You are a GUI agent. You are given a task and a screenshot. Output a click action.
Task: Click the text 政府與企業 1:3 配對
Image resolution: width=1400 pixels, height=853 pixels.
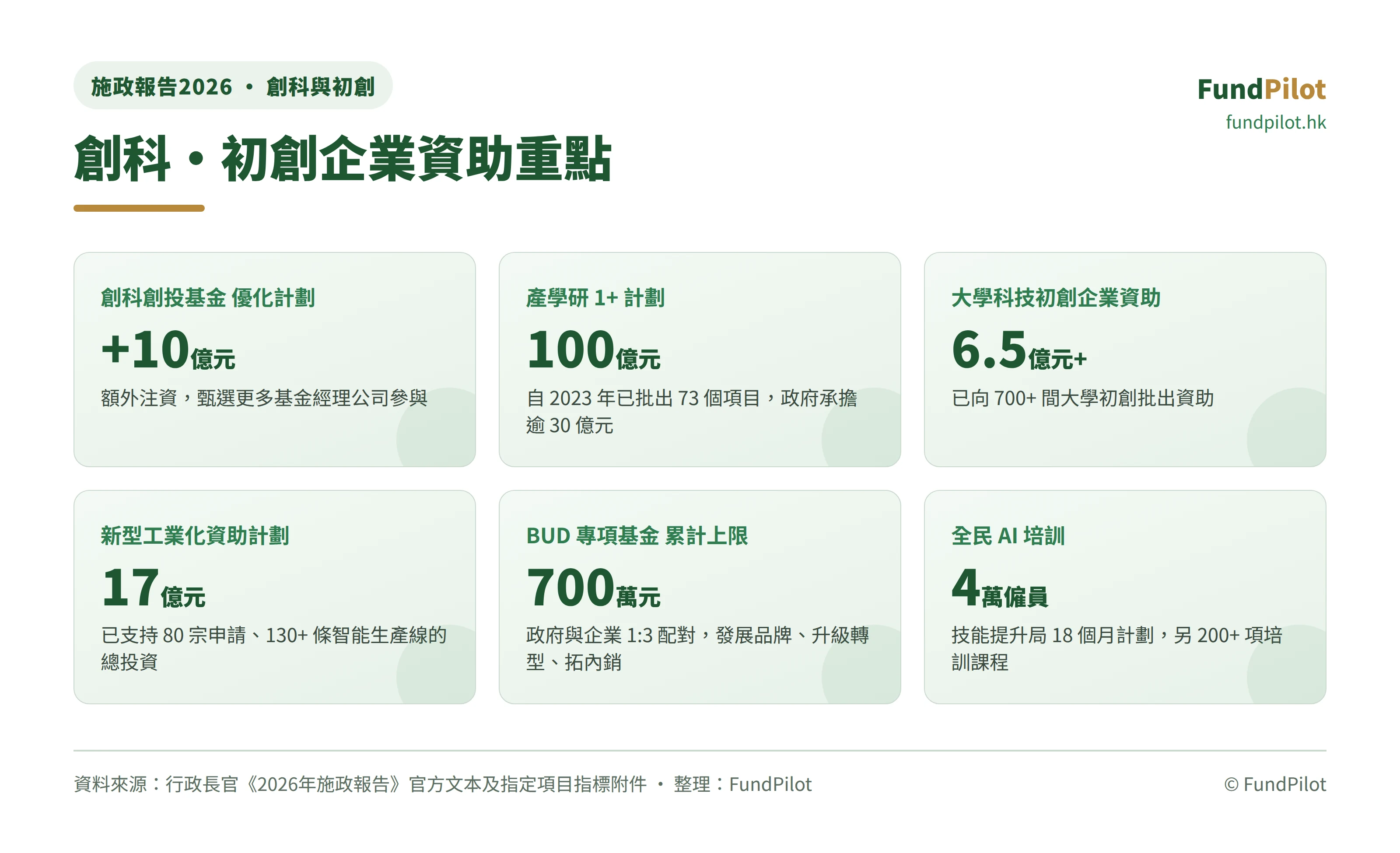tap(611, 635)
